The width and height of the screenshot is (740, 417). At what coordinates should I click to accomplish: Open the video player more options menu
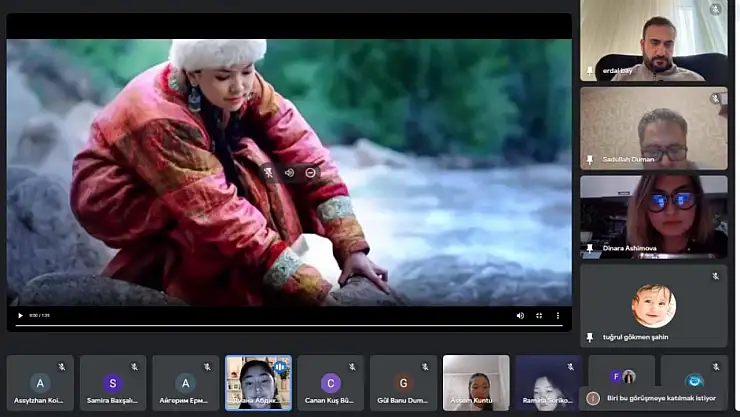558,316
